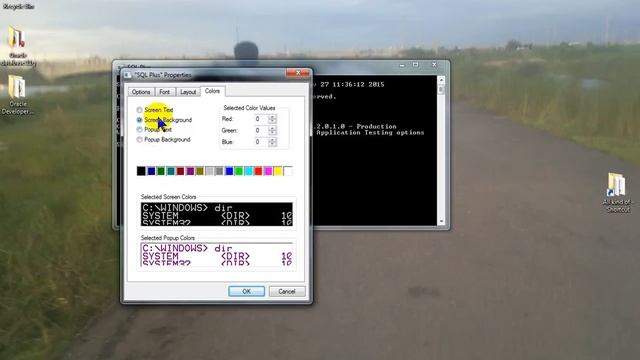Pick the dark blue (navy) color swatch
Image resolution: width=640 pixels, height=360 pixels.
coord(151,171)
